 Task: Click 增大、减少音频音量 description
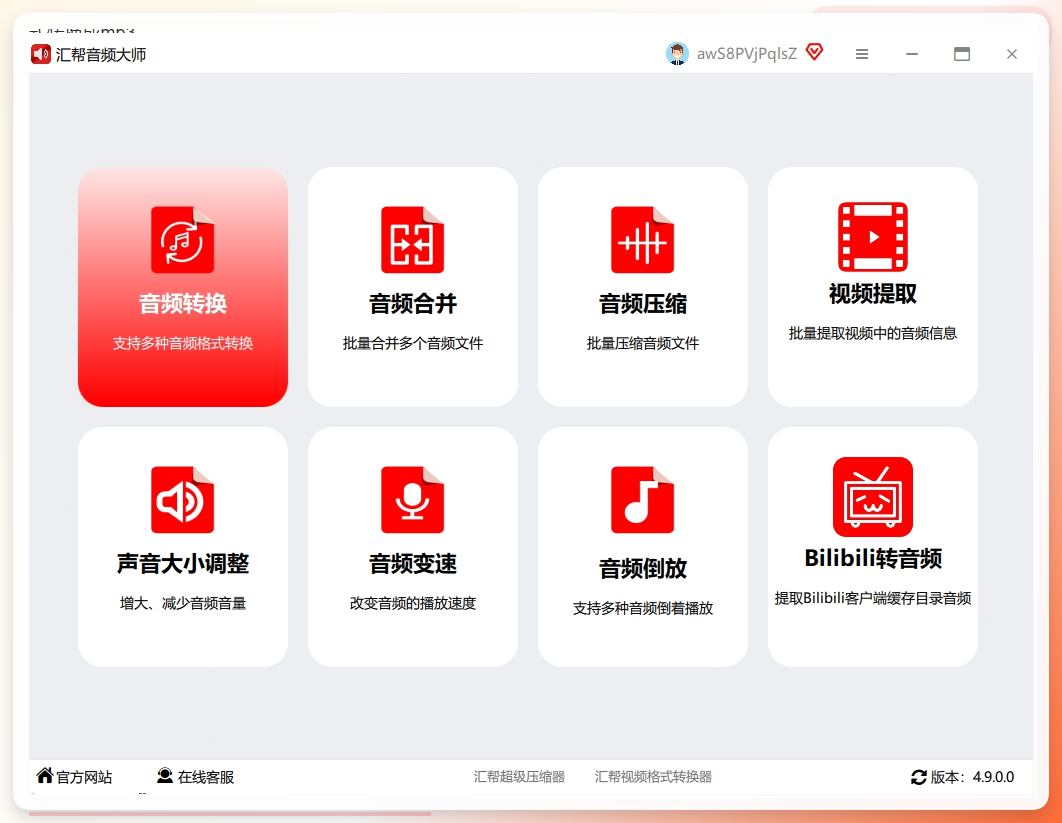[182, 604]
